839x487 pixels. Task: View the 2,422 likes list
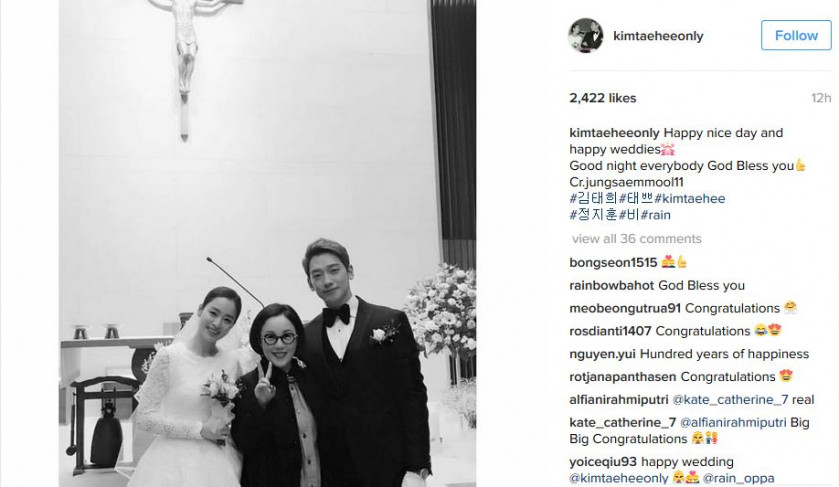[602, 98]
